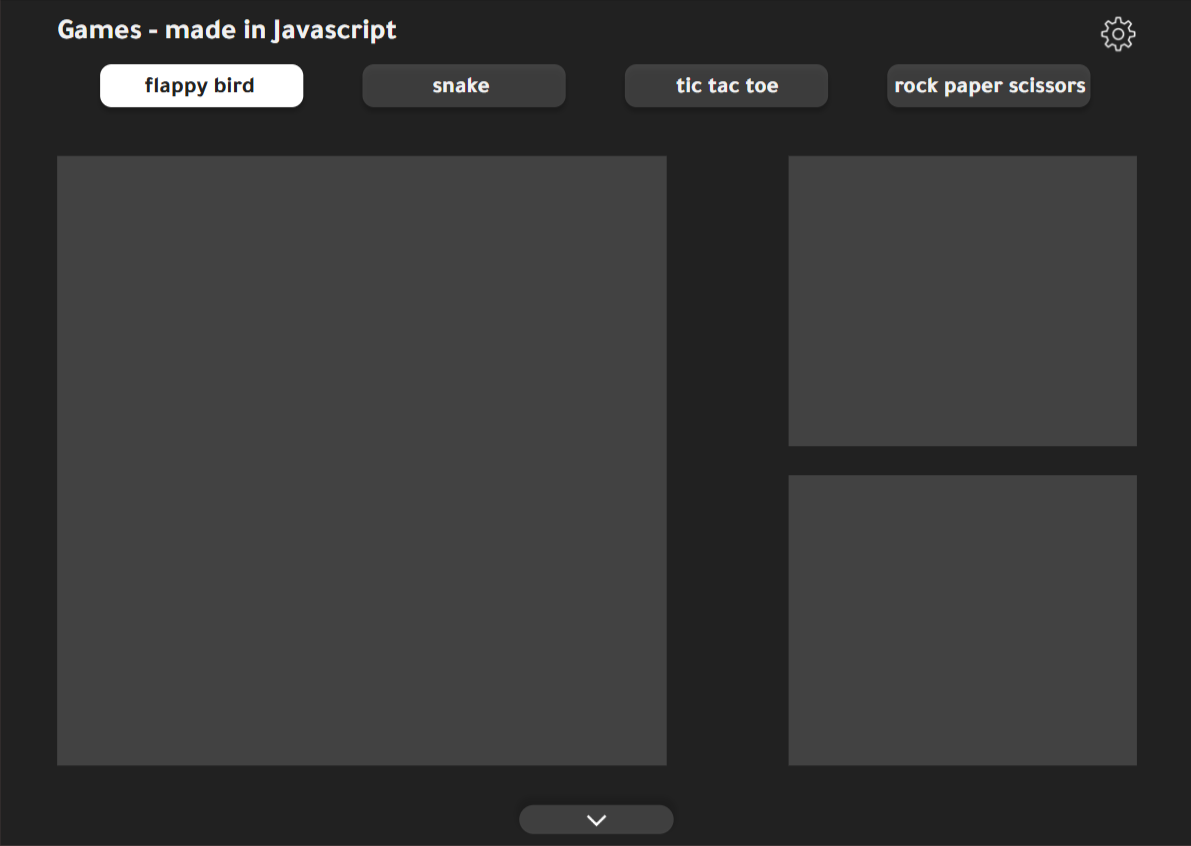Focus the main flappy bird play area
The image size is (1191, 846).
(361, 460)
